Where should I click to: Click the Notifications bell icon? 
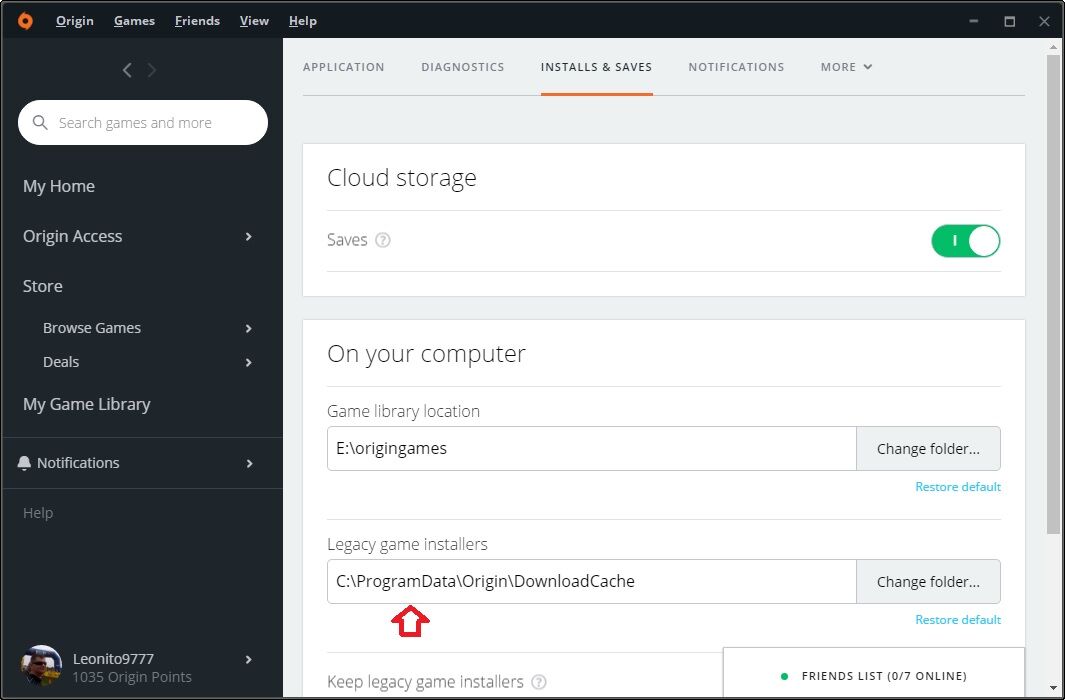[x=25, y=463]
